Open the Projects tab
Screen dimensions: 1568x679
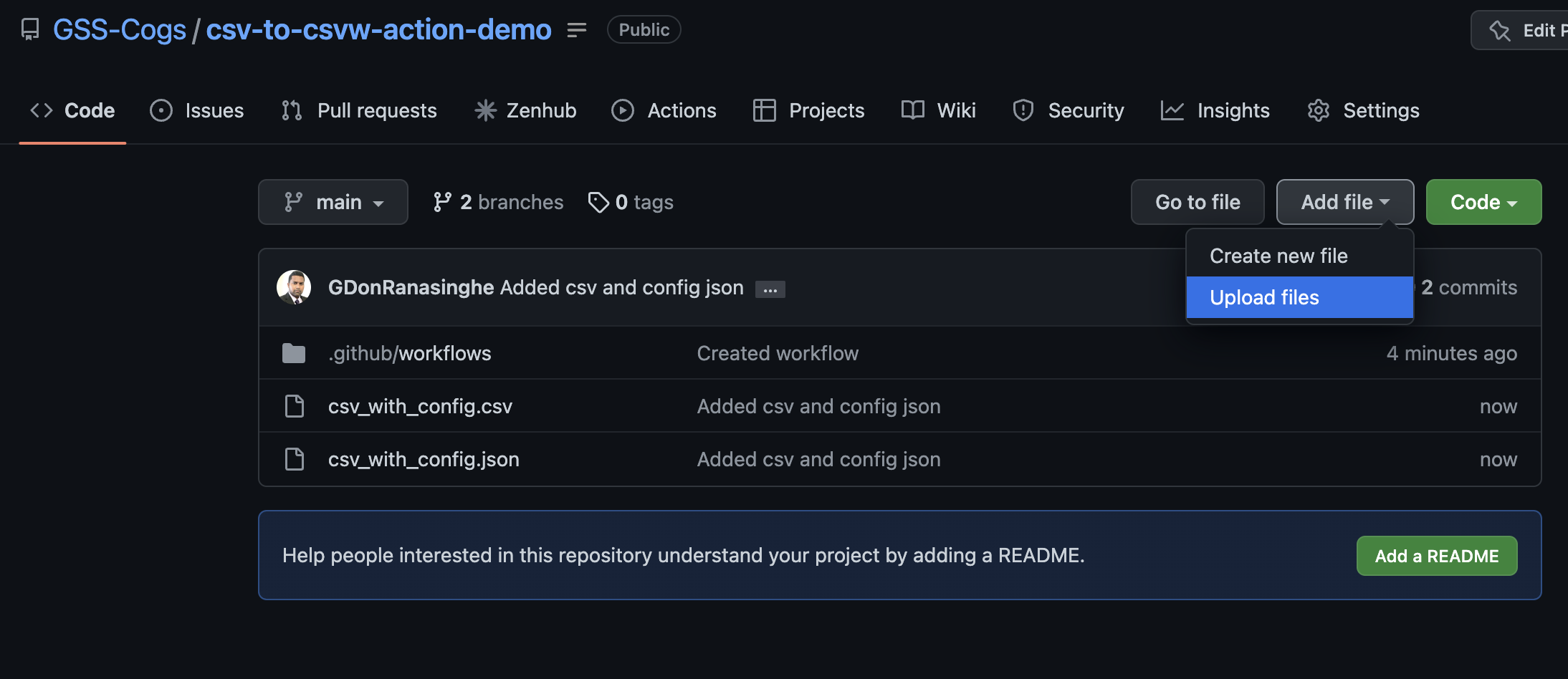pyautogui.click(x=808, y=110)
